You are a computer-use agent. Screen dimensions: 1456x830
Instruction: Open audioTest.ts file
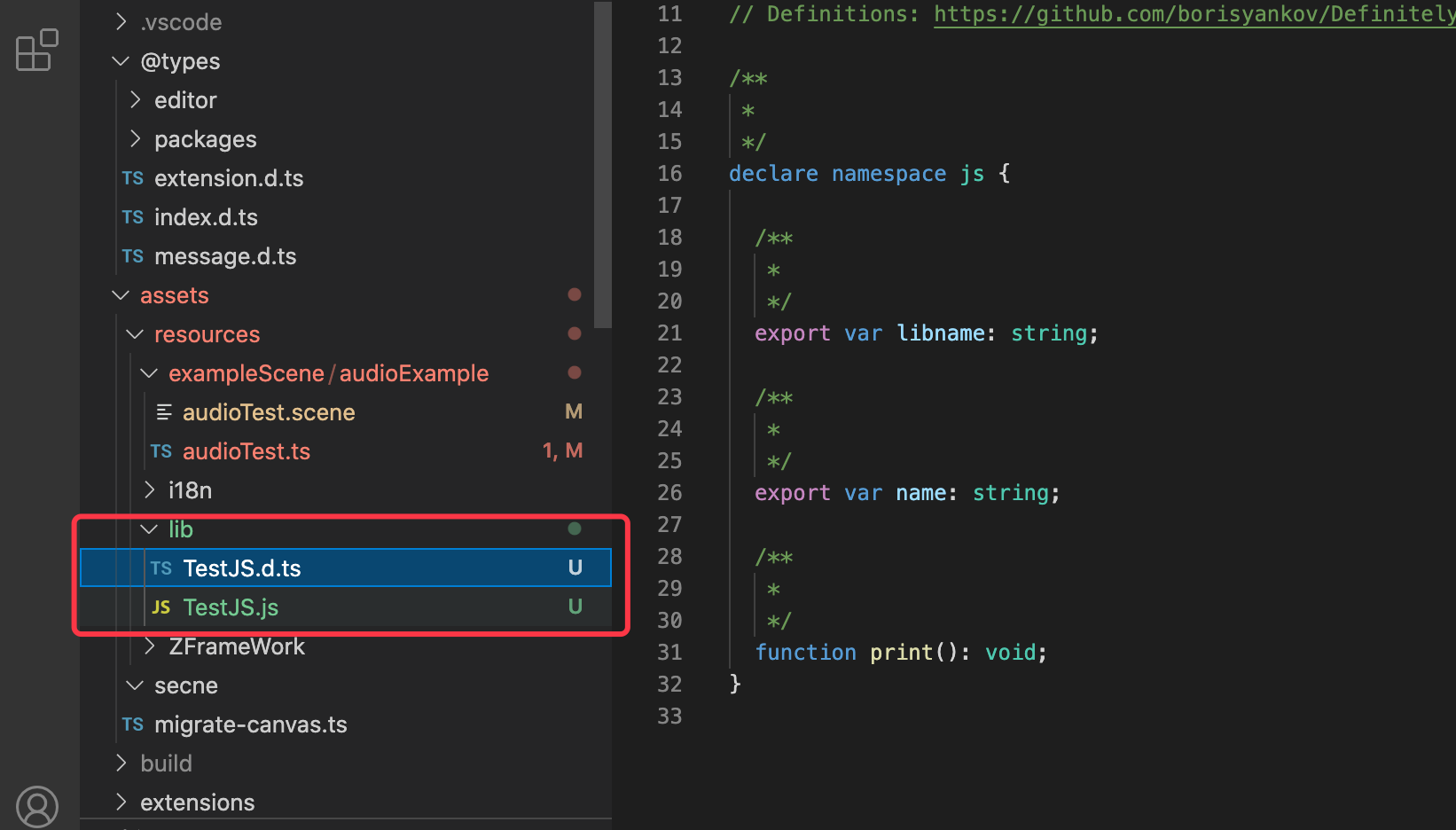[247, 451]
